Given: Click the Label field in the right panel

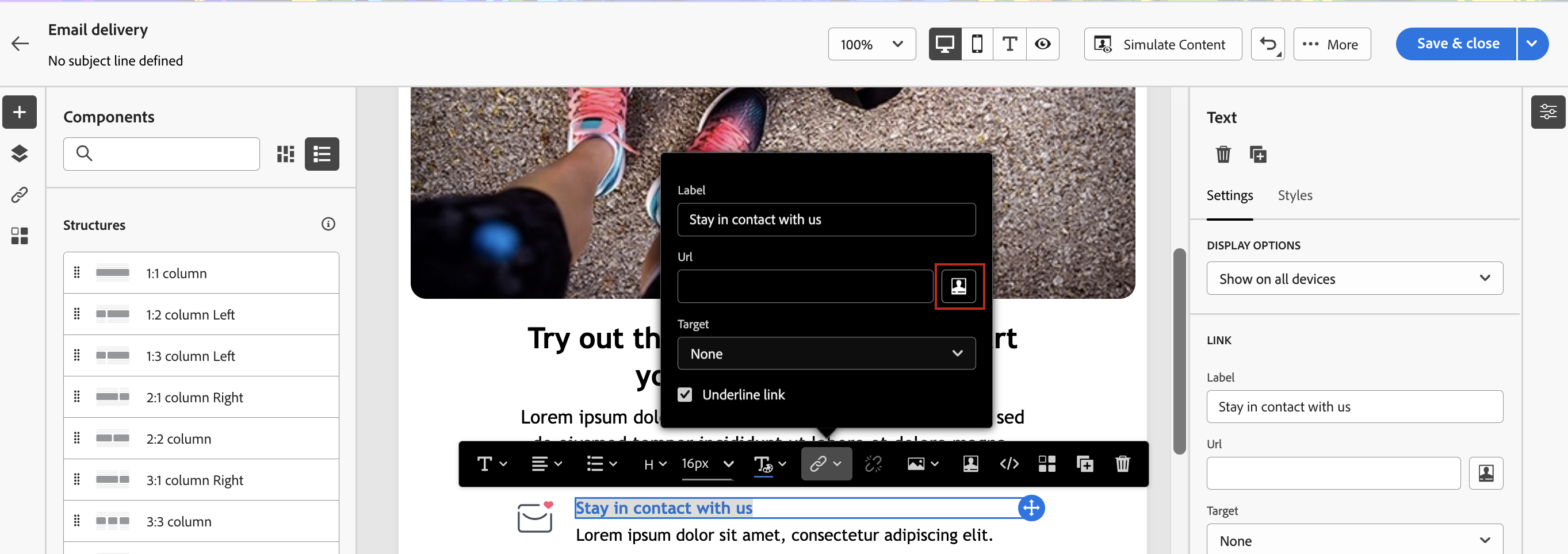Looking at the screenshot, I should click(1355, 407).
